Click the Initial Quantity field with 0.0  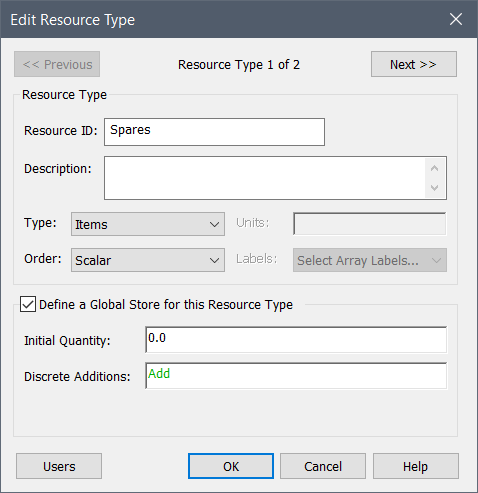coord(296,340)
